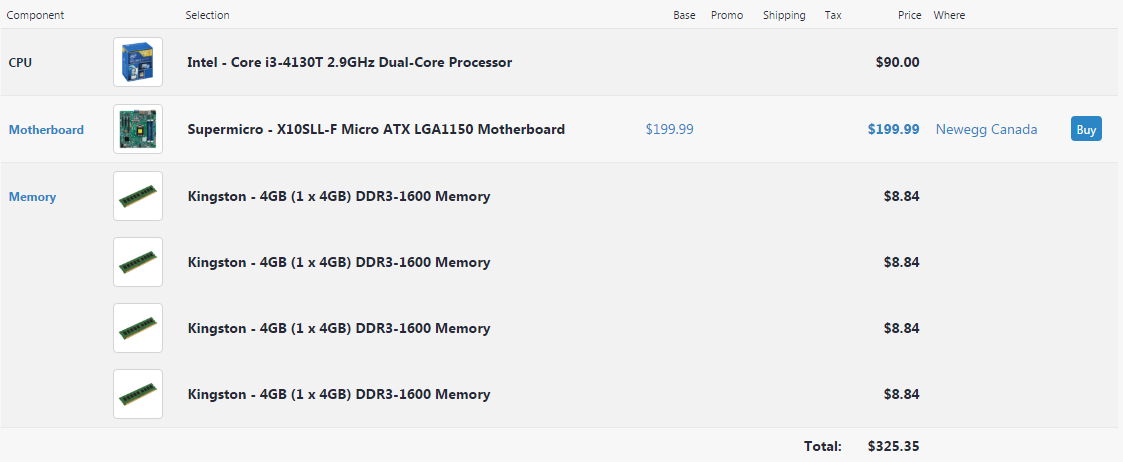Click the Price column header

pos(910,15)
